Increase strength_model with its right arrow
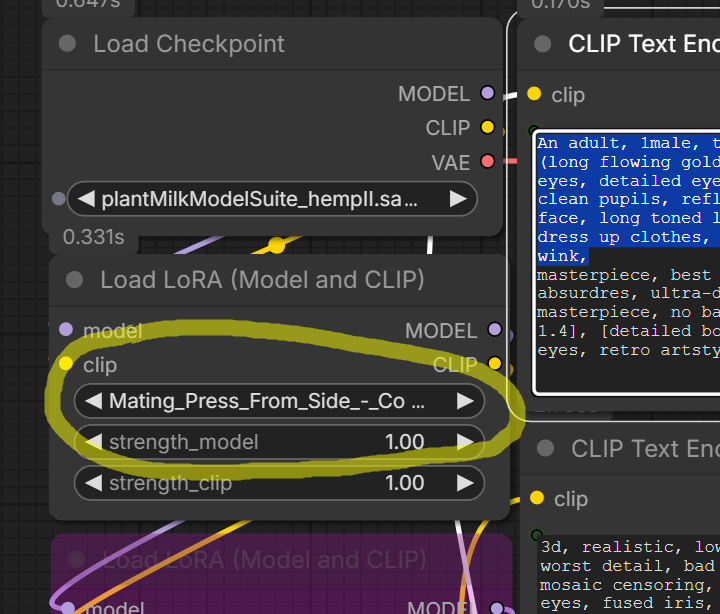 (465, 442)
